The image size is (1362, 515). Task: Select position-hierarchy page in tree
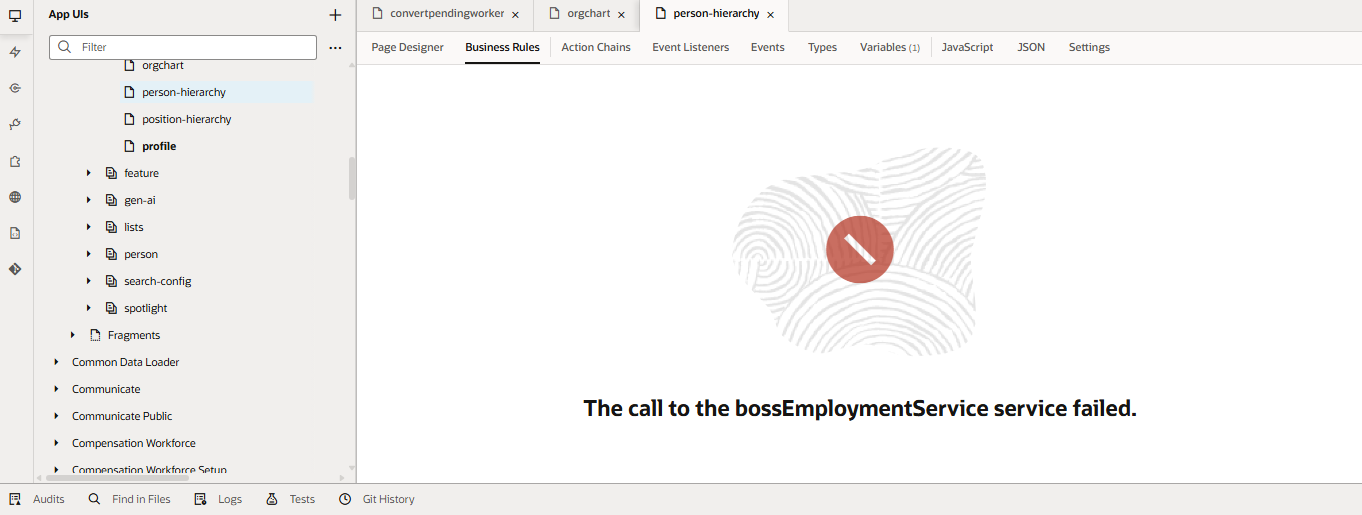point(186,119)
